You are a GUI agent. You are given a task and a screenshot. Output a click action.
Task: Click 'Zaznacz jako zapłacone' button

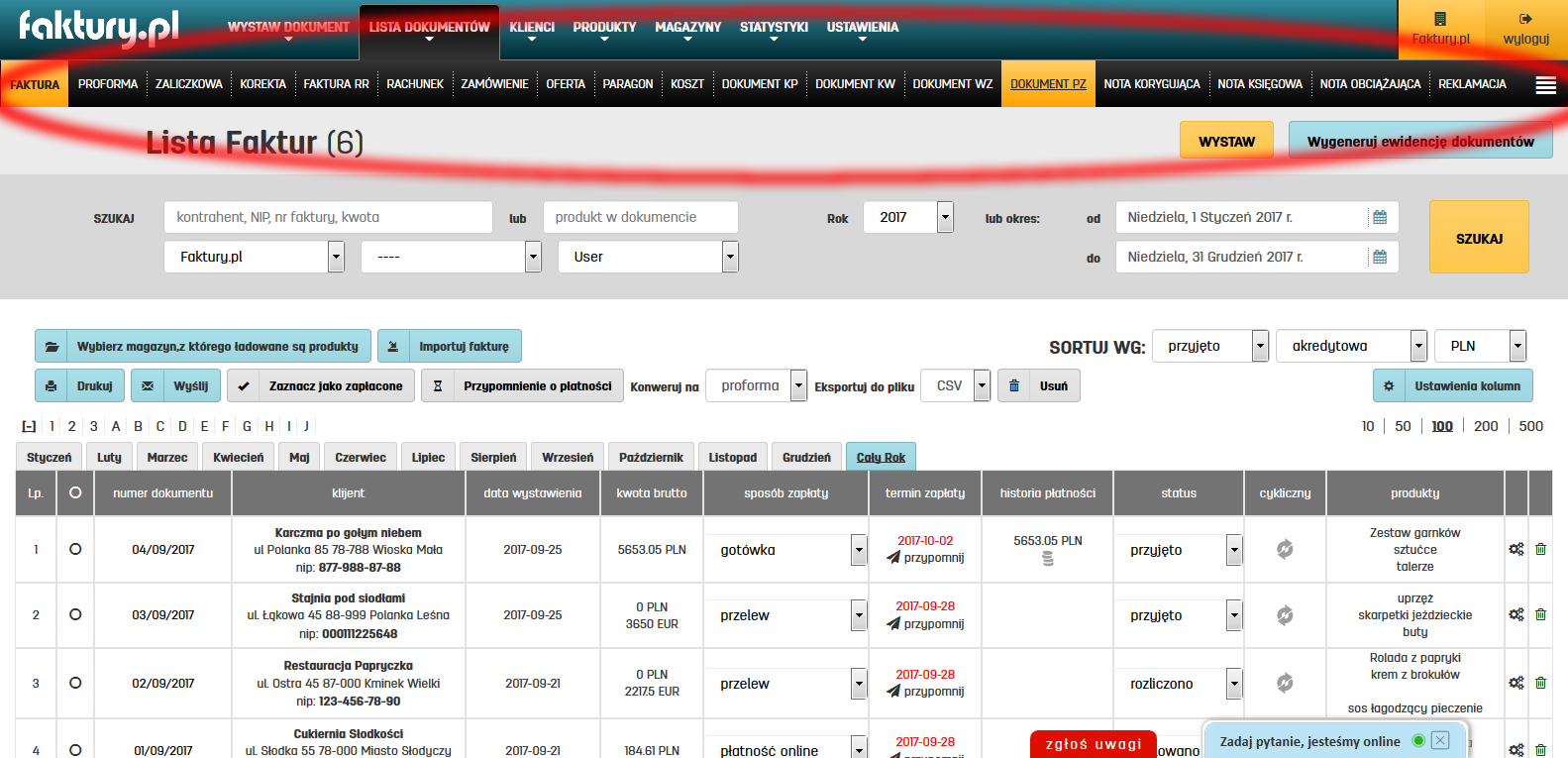click(323, 385)
